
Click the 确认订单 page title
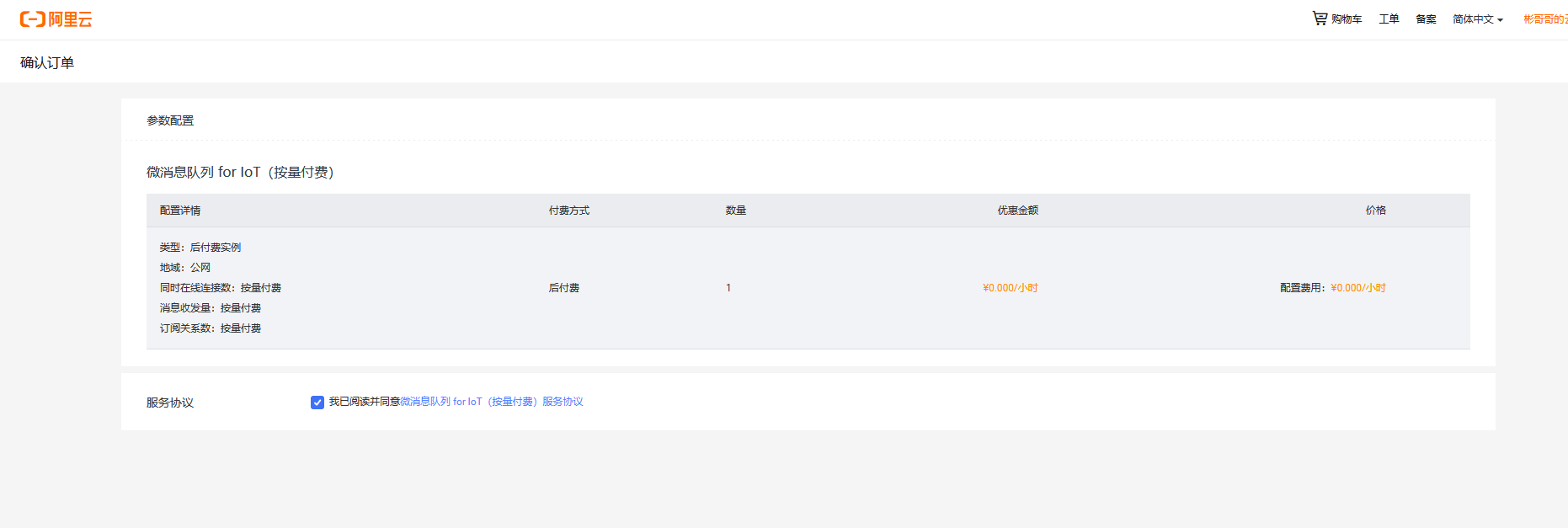point(47,62)
